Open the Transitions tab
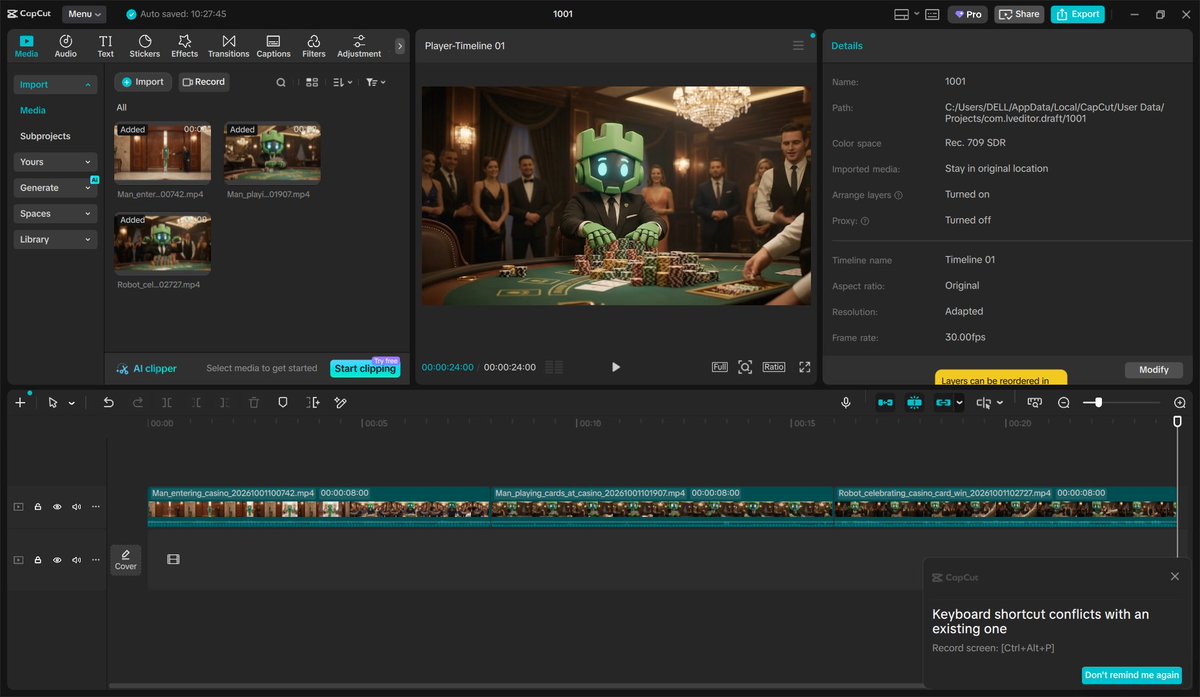This screenshot has height=697, width=1200. [229, 46]
